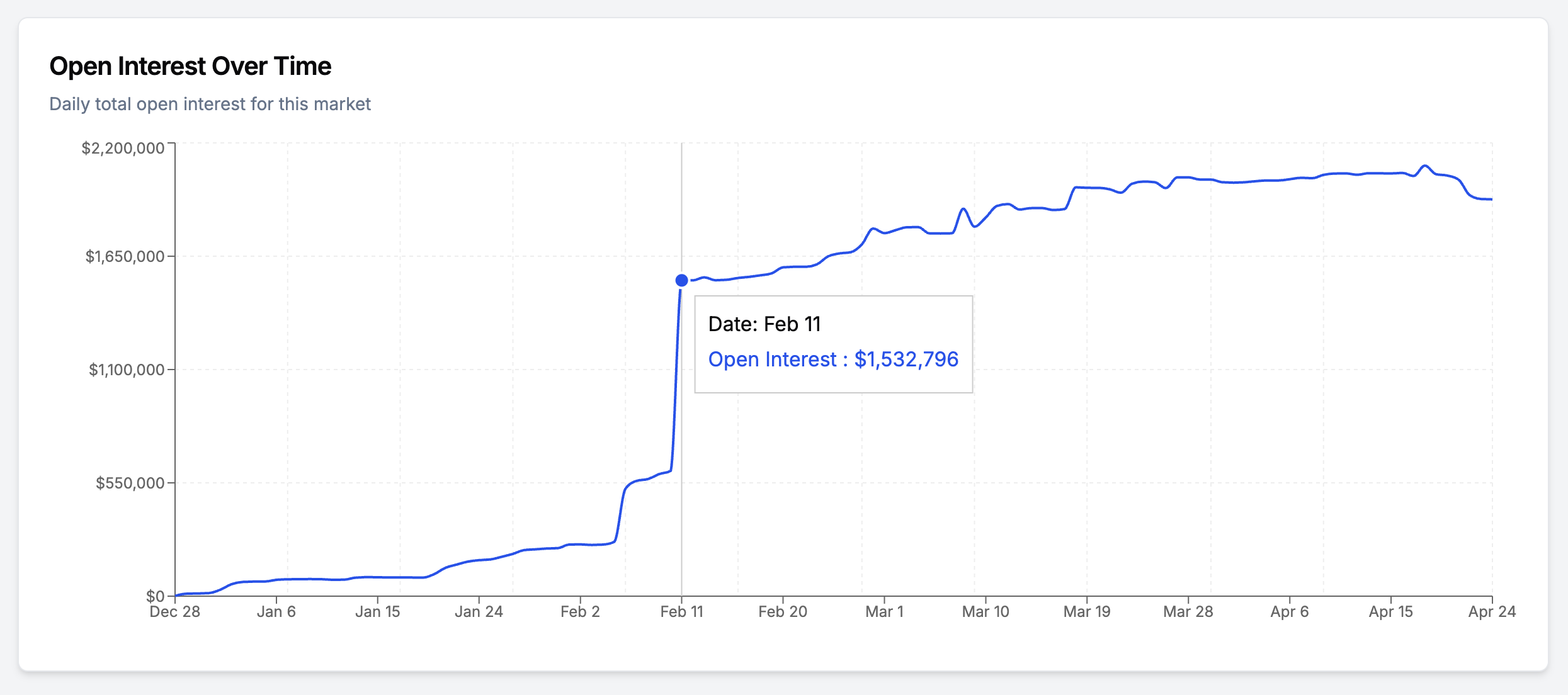
Task: Click the Jan 6 x-axis label
Action: tap(276, 611)
